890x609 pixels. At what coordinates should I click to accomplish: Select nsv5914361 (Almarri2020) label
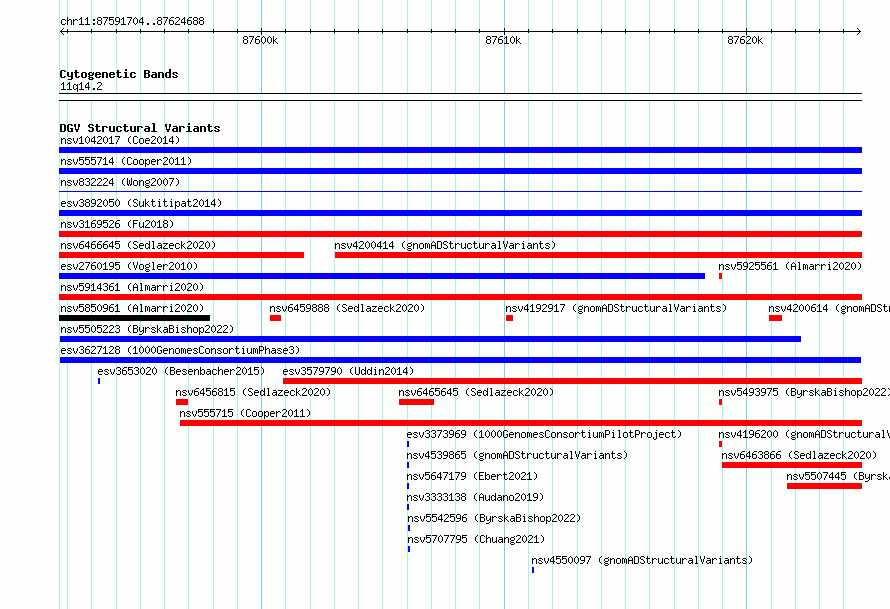132,287
